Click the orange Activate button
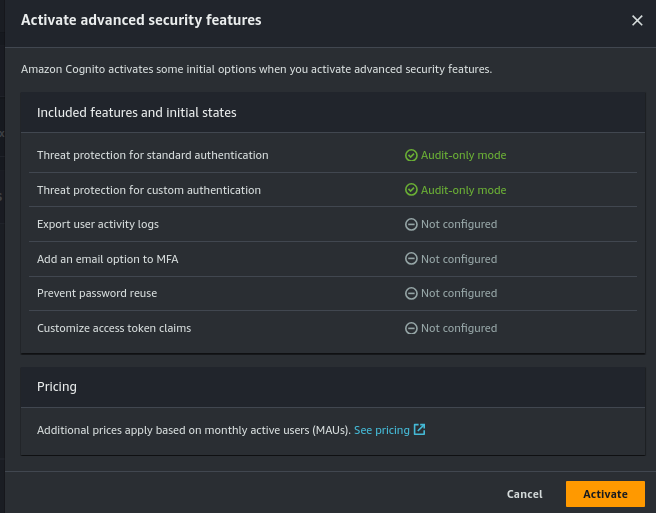 (605, 494)
